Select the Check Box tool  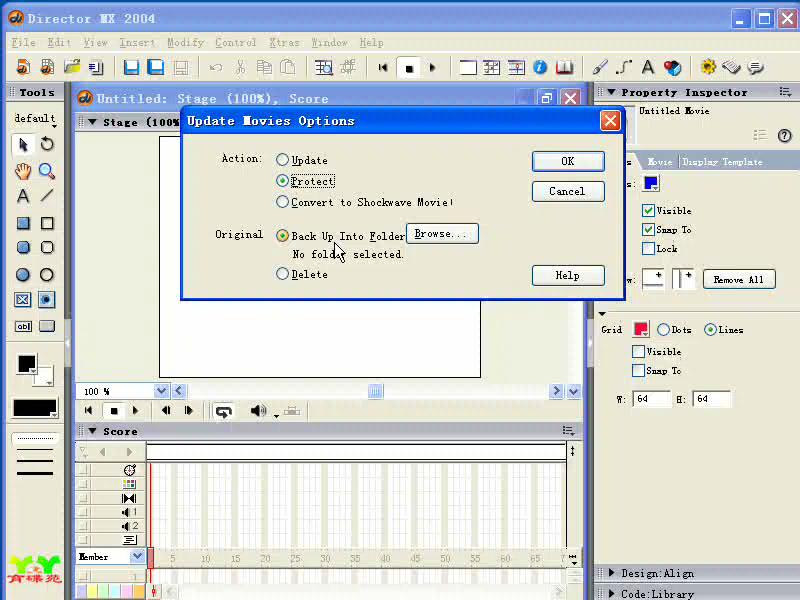[22, 299]
